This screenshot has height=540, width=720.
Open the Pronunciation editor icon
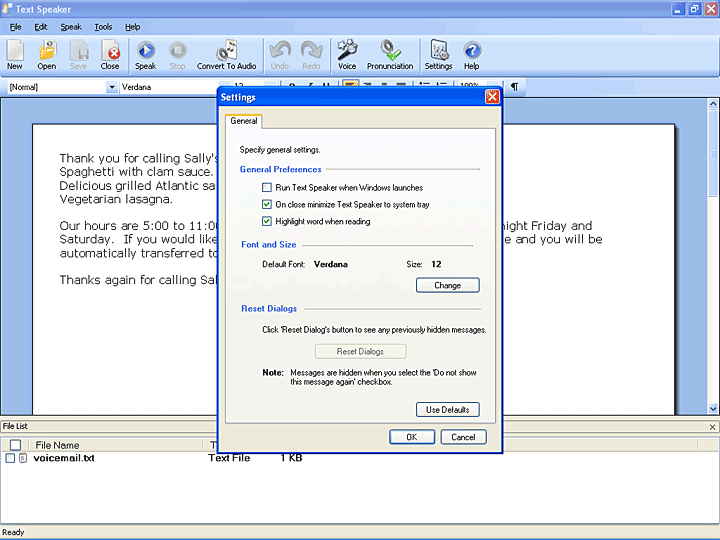coord(390,55)
